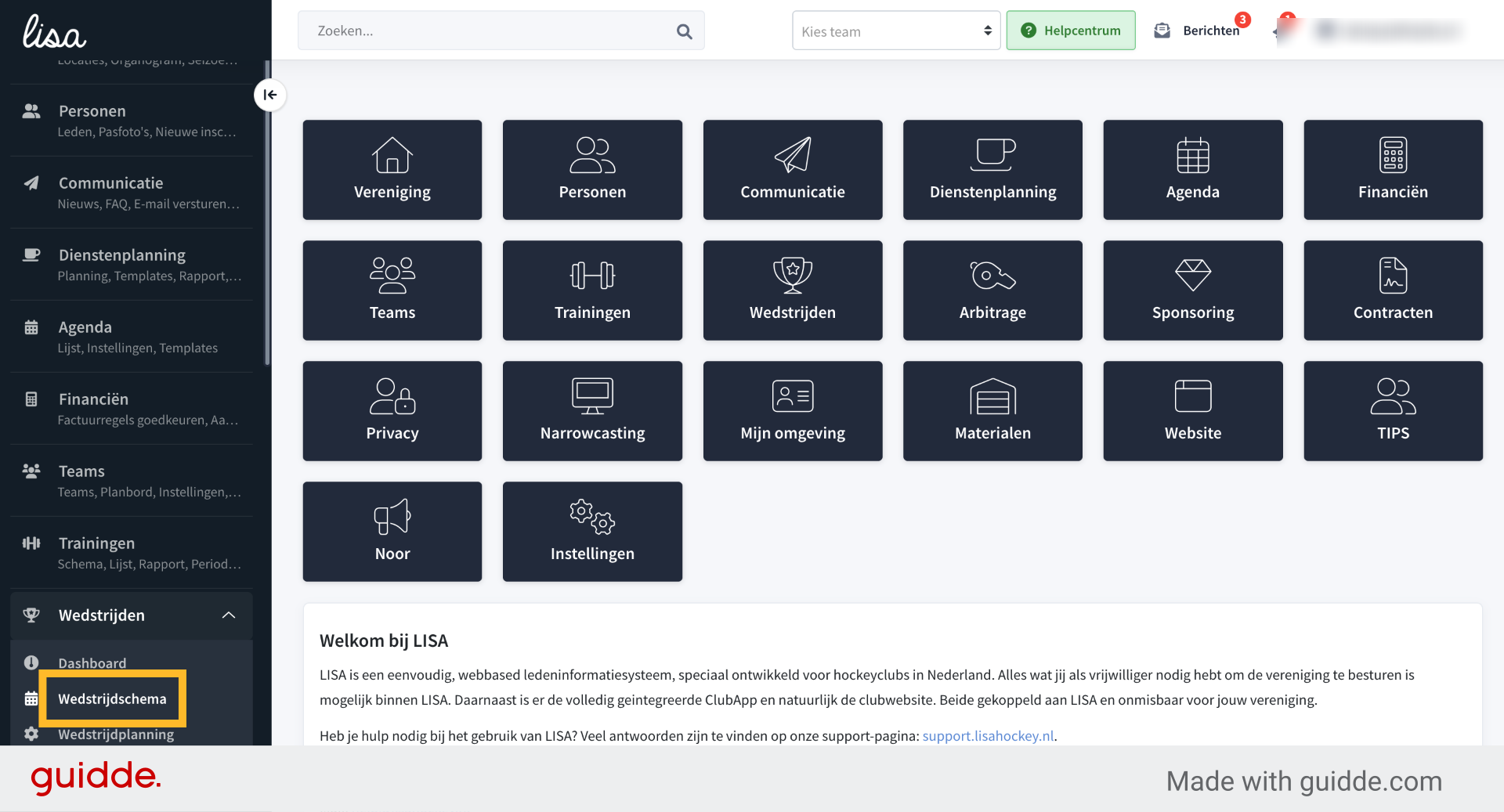Open the TIPS tile
The image size is (1504, 812).
[x=1393, y=410]
